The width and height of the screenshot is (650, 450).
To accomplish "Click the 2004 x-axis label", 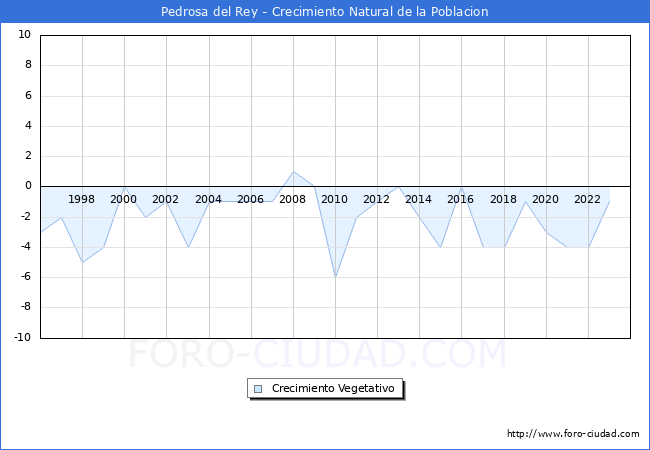I will pos(208,199).
